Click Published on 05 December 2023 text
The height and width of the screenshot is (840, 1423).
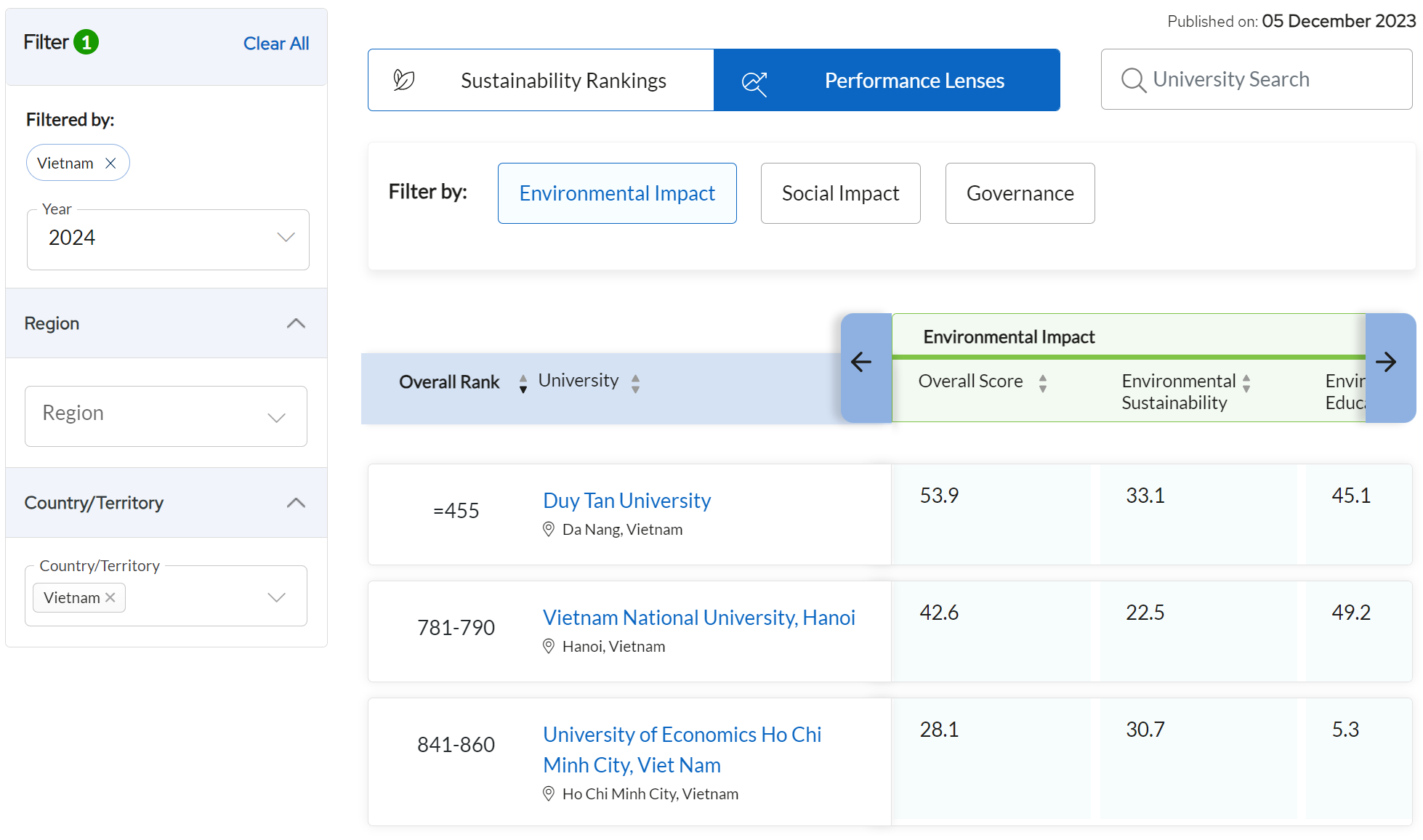[1291, 21]
